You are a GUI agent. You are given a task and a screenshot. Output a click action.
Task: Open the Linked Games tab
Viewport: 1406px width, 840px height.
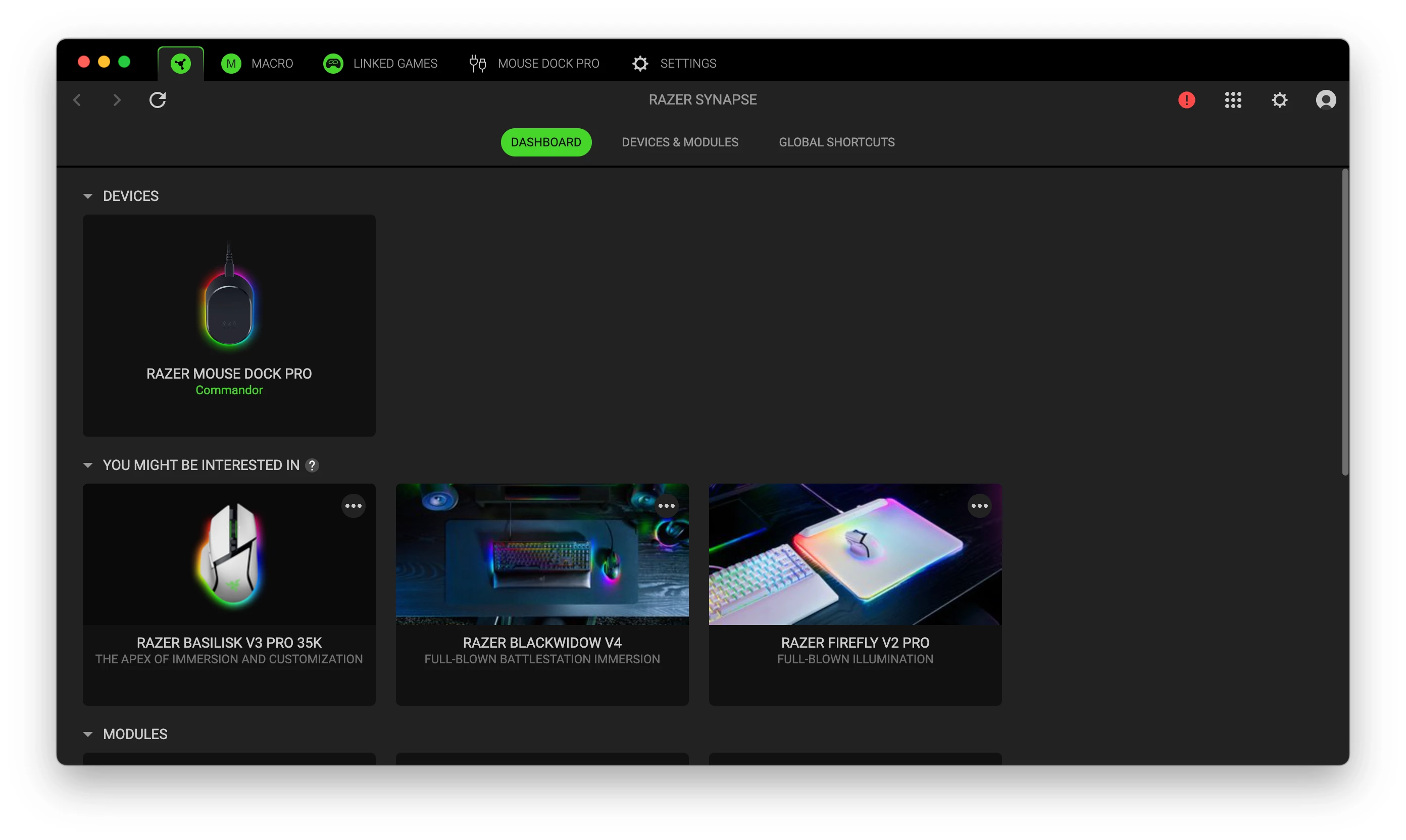pos(380,64)
